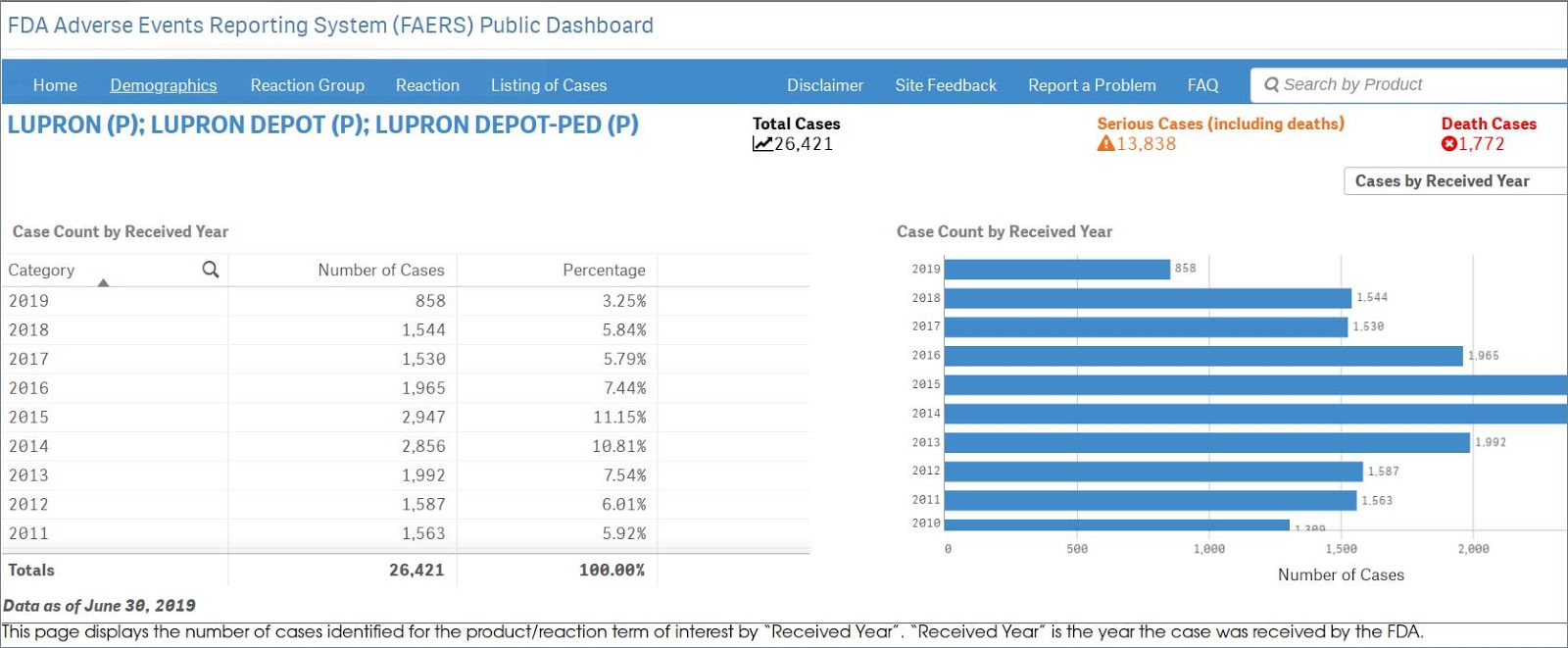Click the Total Cases trend line icon
Image resolution: width=1568 pixels, height=648 pixels.
762,144
